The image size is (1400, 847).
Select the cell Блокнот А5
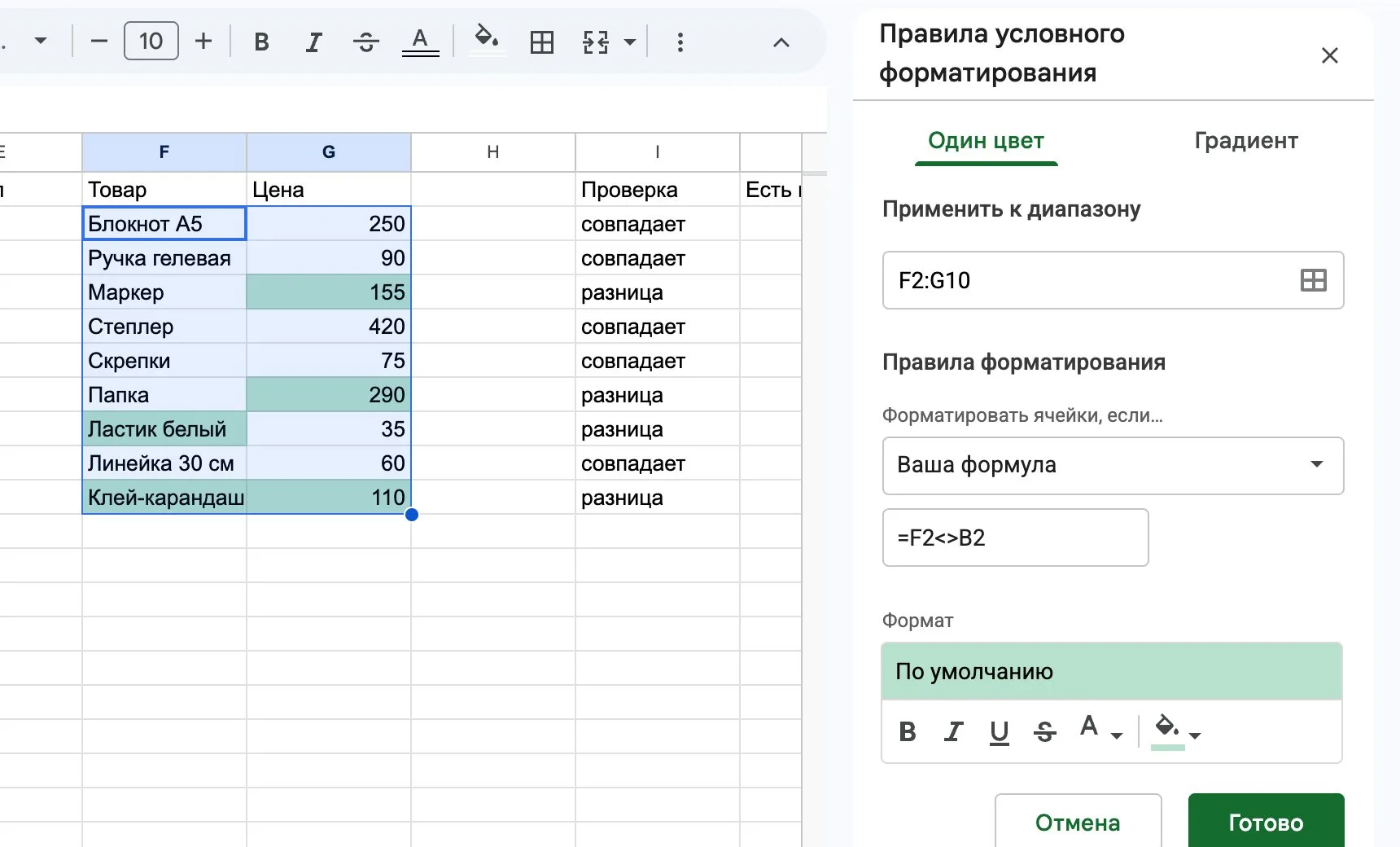pos(164,224)
